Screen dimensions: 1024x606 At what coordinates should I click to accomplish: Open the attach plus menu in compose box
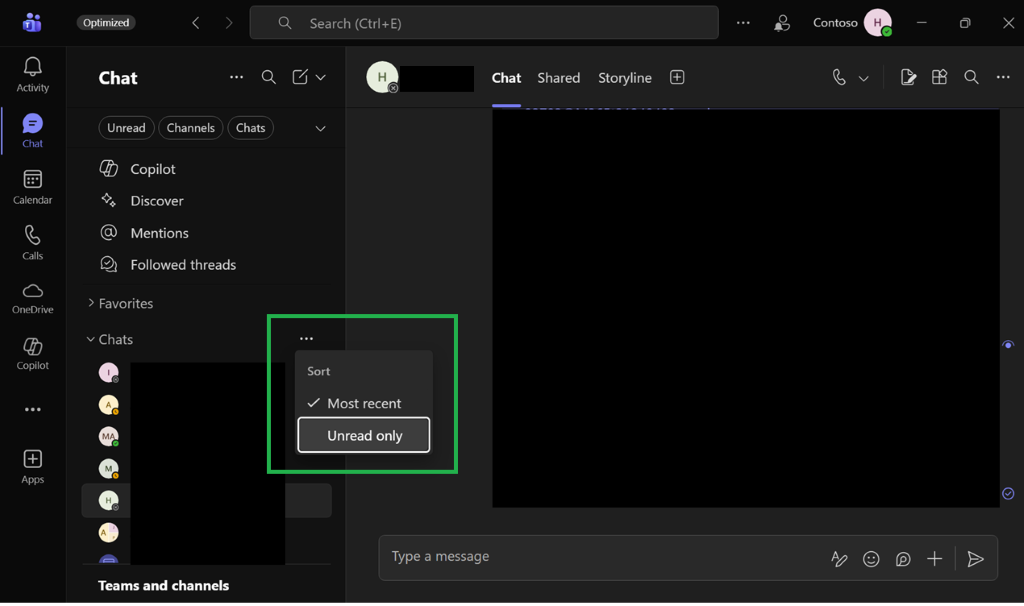tap(935, 559)
